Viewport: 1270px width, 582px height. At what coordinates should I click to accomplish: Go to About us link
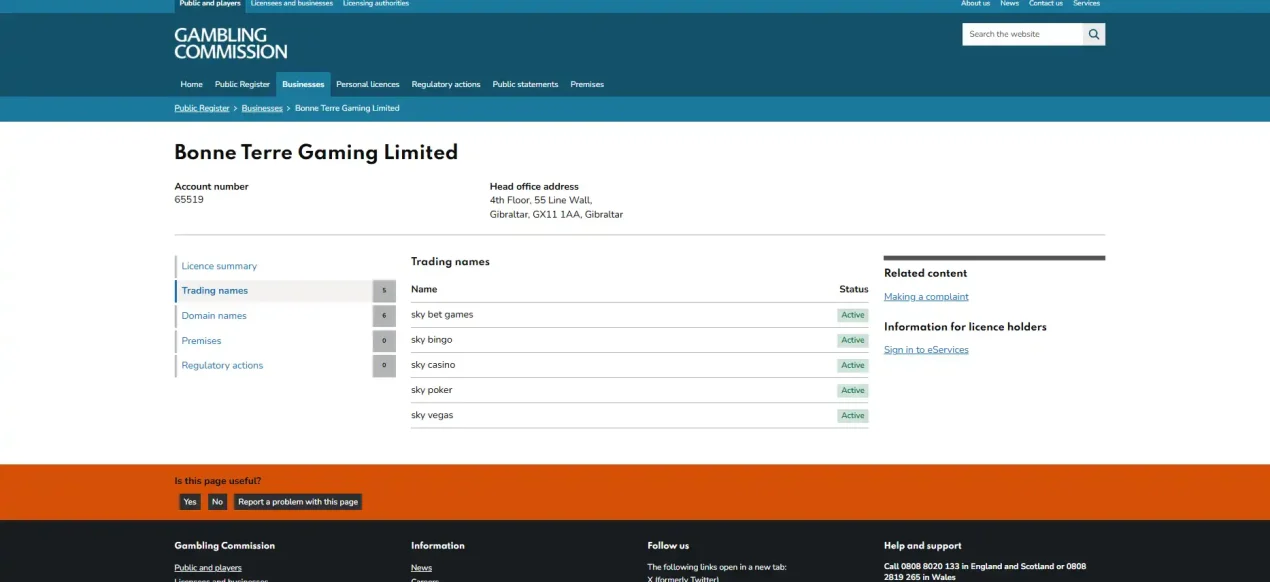(975, 4)
